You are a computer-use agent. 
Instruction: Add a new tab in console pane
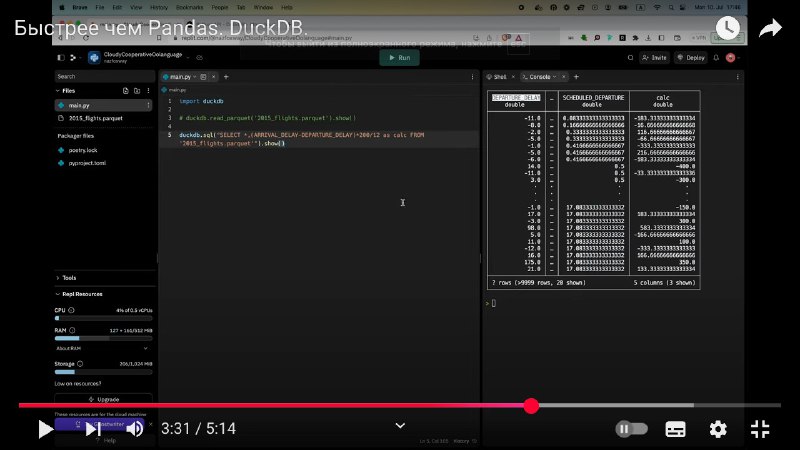point(577,77)
